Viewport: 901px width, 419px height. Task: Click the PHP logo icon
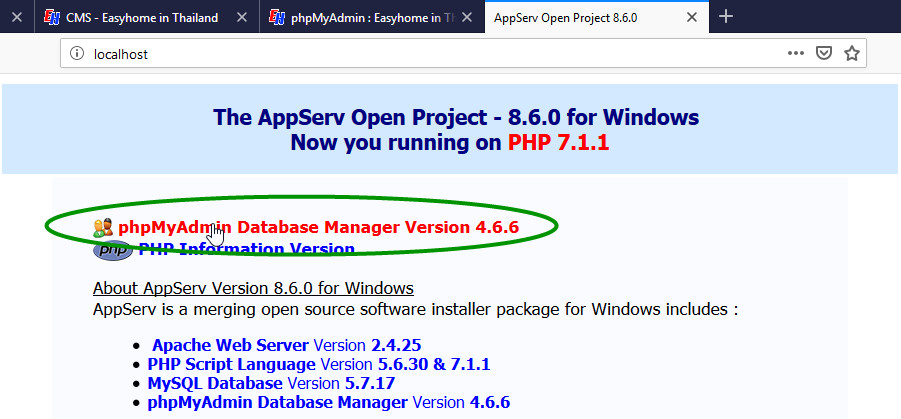pyautogui.click(x=113, y=251)
